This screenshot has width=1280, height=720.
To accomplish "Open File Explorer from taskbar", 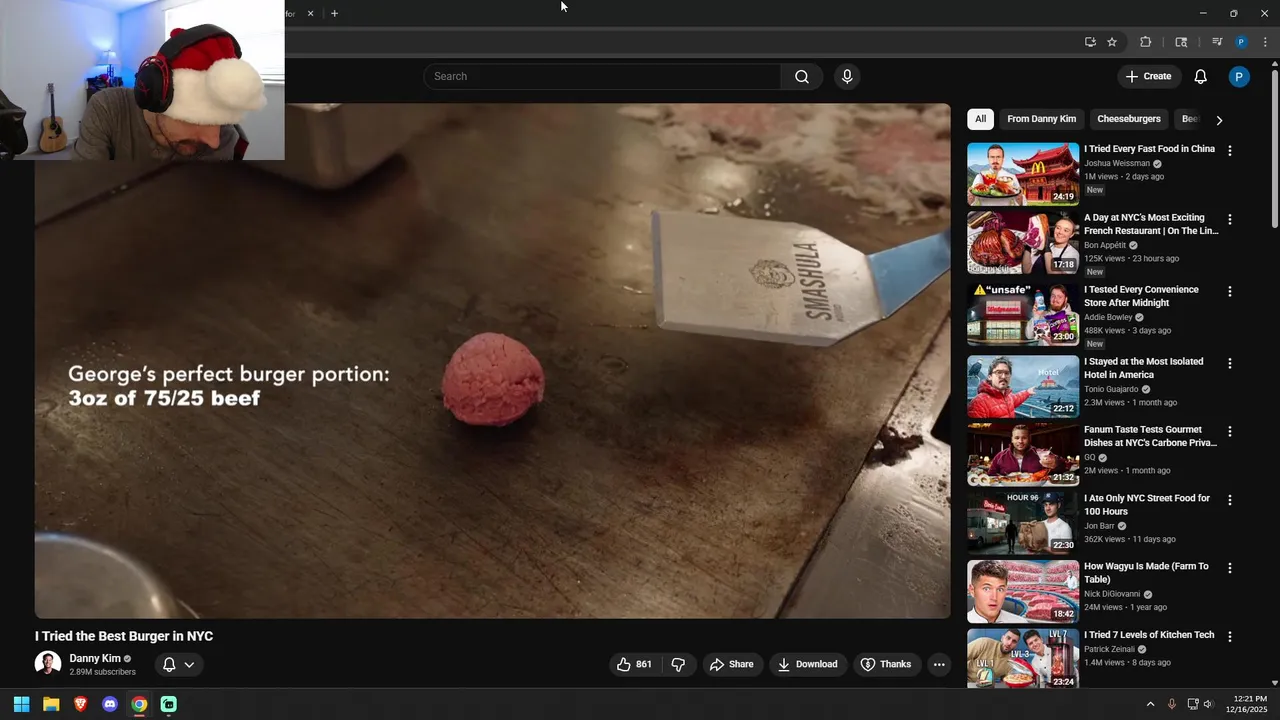I will click(51, 704).
